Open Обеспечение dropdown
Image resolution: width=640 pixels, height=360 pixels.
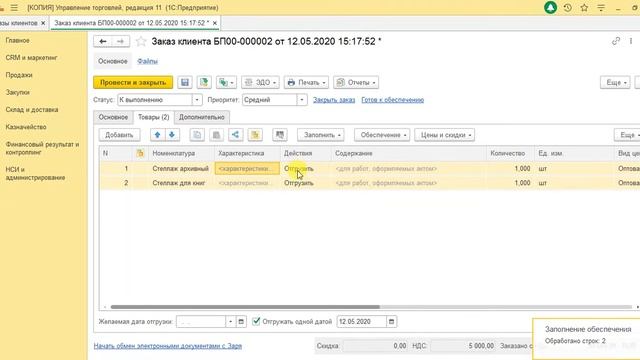(x=382, y=135)
